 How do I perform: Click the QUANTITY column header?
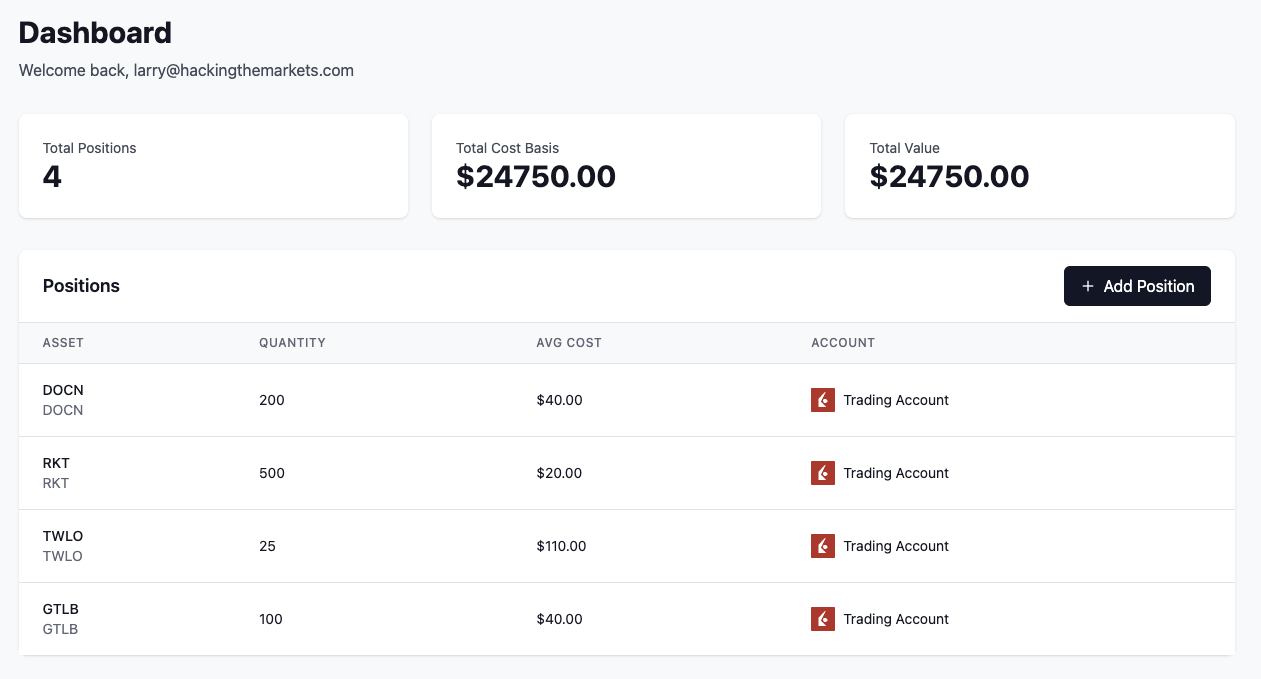(x=292, y=342)
